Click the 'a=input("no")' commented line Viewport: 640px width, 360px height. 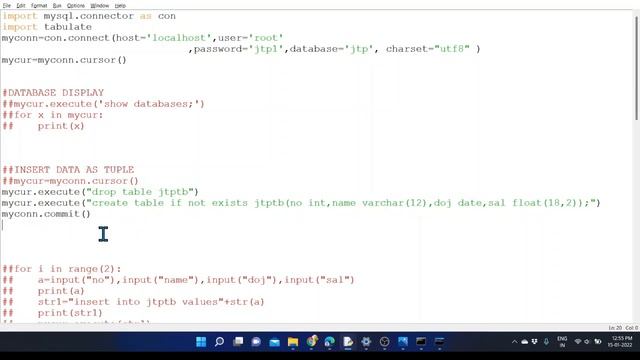178,280
